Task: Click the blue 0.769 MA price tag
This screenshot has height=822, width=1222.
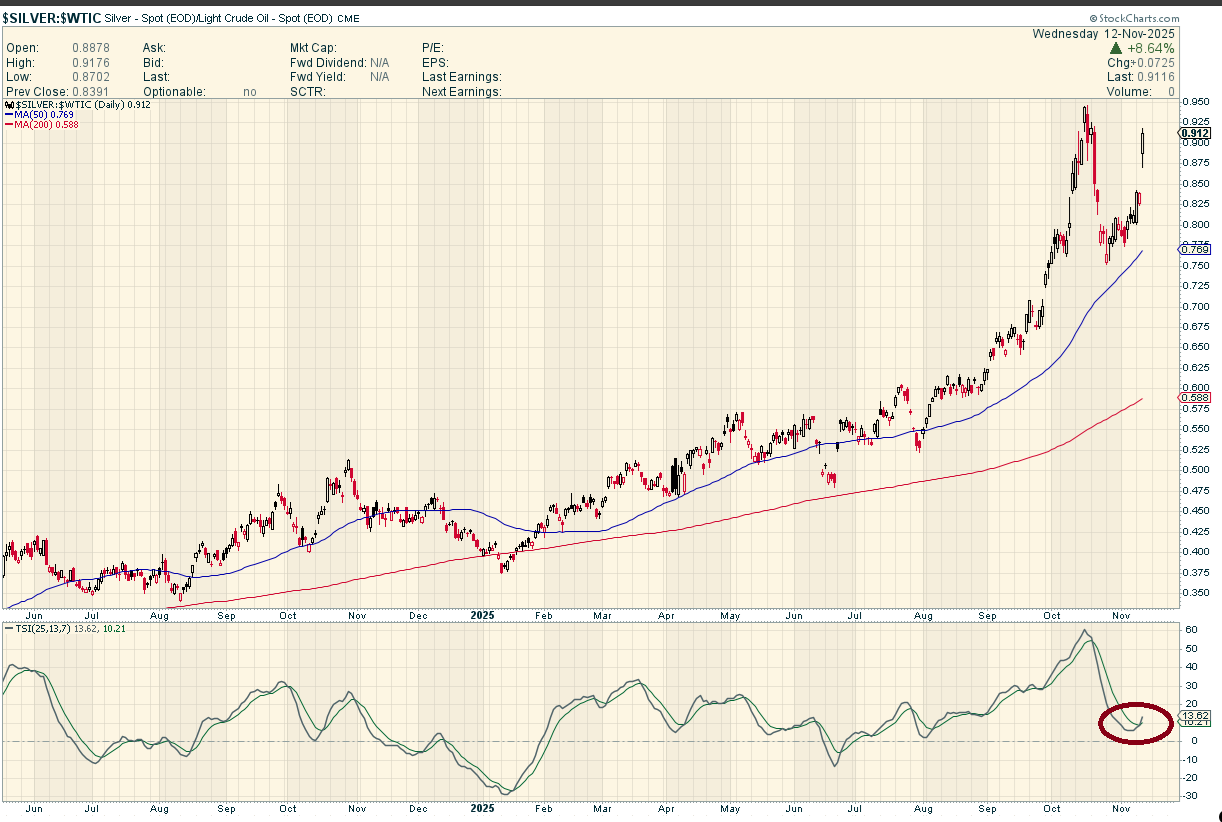Action: [x=1195, y=249]
